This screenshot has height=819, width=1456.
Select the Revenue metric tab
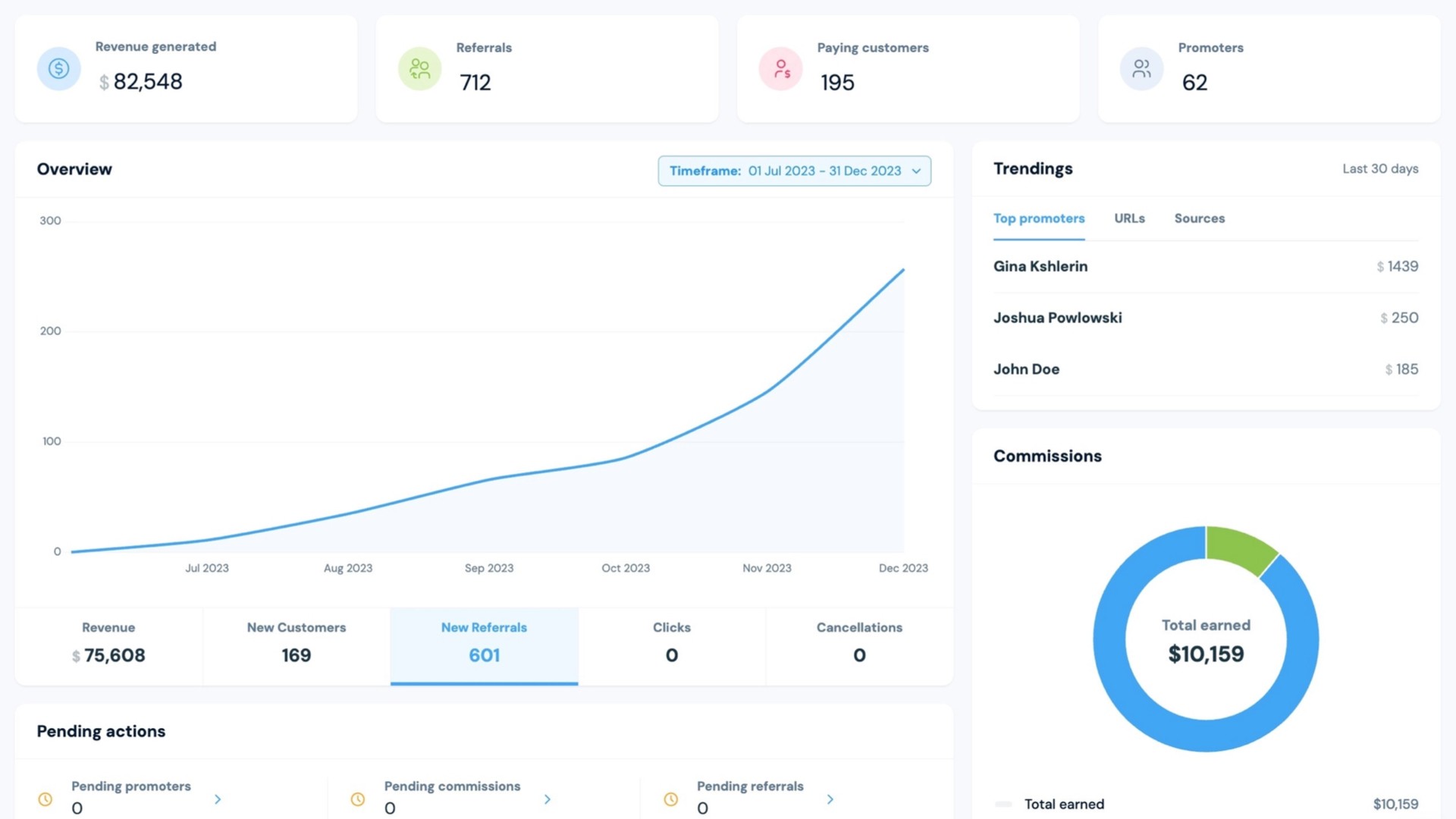108,646
